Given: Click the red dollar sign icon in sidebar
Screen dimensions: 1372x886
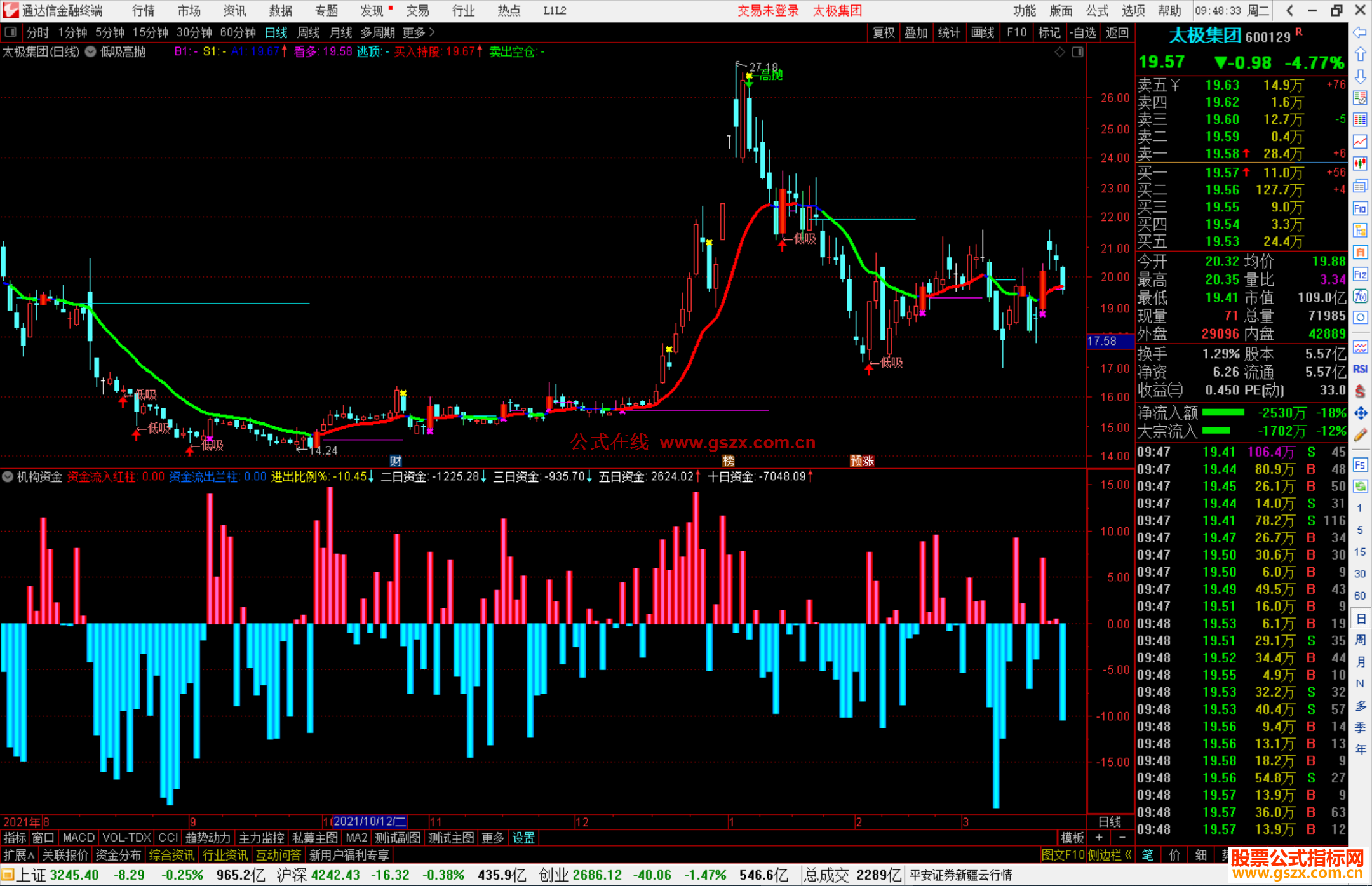Looking at the screenshot, I should pyautogui.click(x=1360, y=391).
